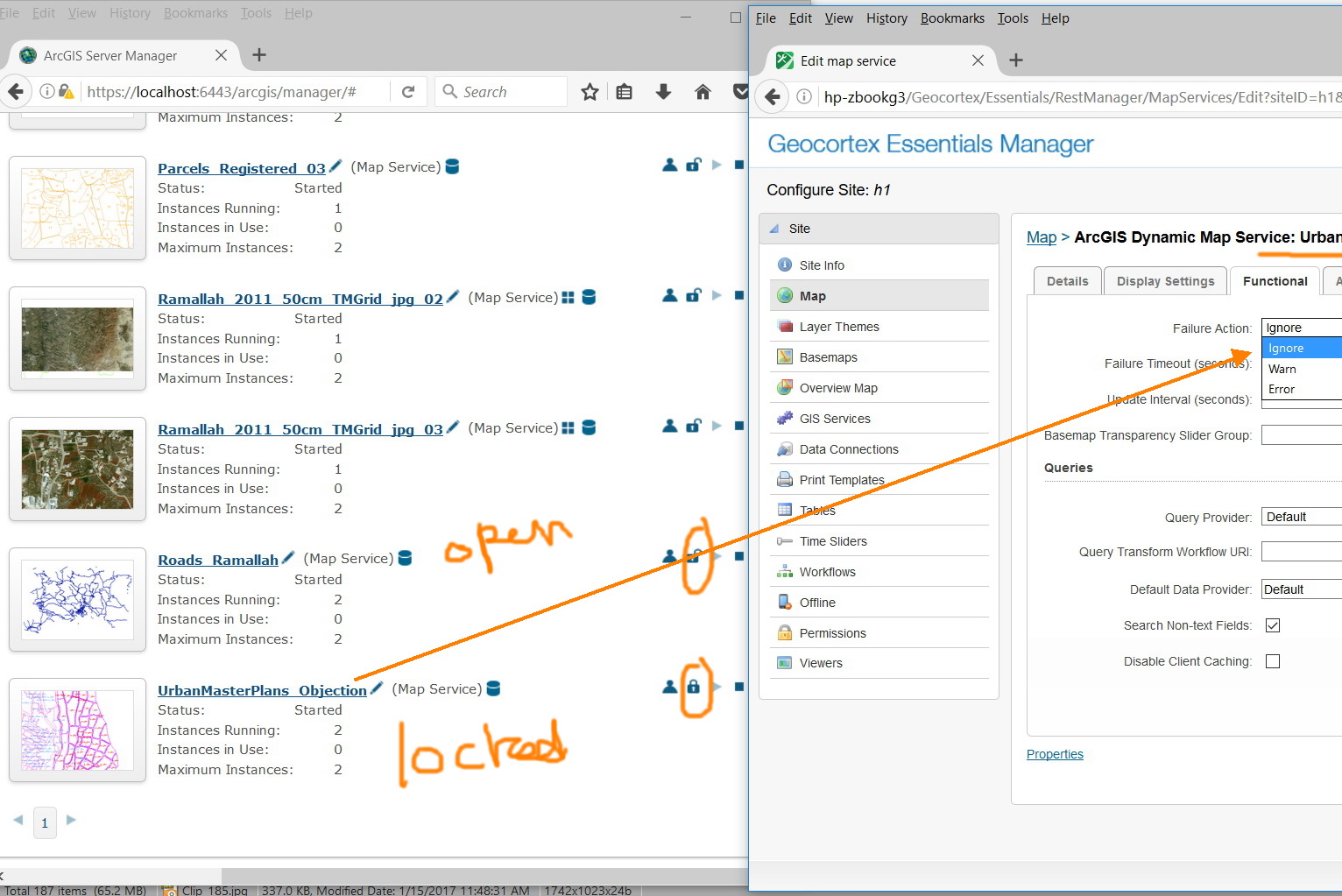Go back in the ArcGIS Manager browser
This screenshot has height=896, width=1342.
point(15,91)
